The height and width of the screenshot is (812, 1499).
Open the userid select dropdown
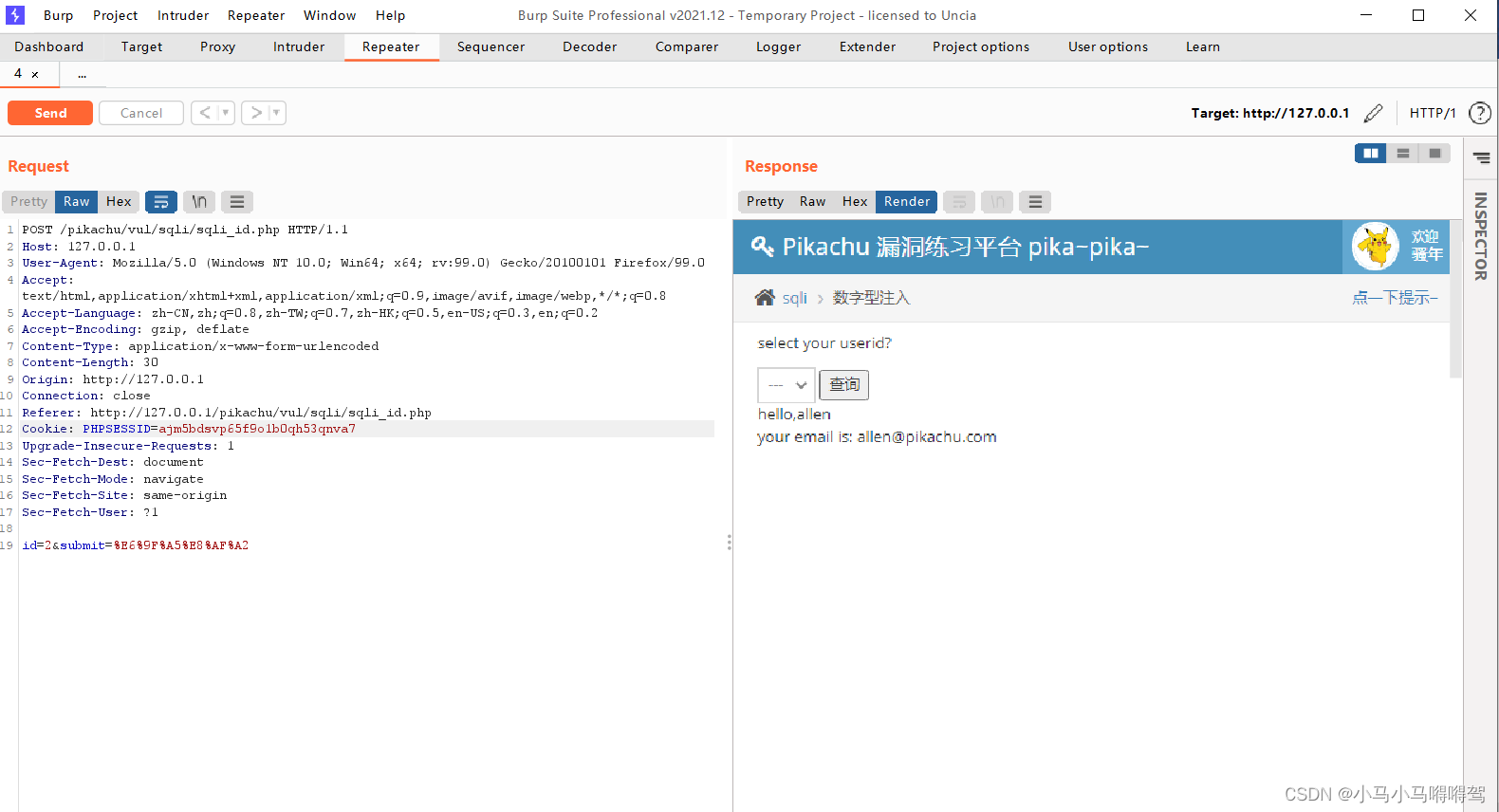pos(787,385)
